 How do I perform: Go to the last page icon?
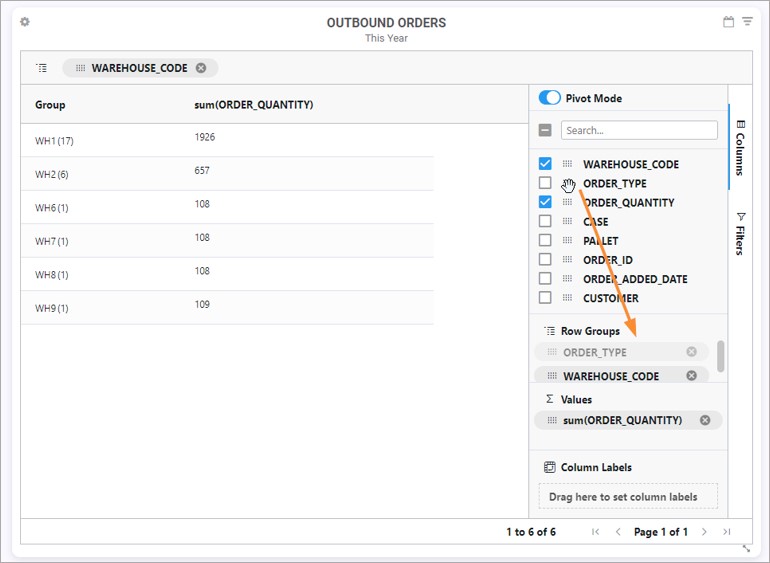click(x=726, y=532)
